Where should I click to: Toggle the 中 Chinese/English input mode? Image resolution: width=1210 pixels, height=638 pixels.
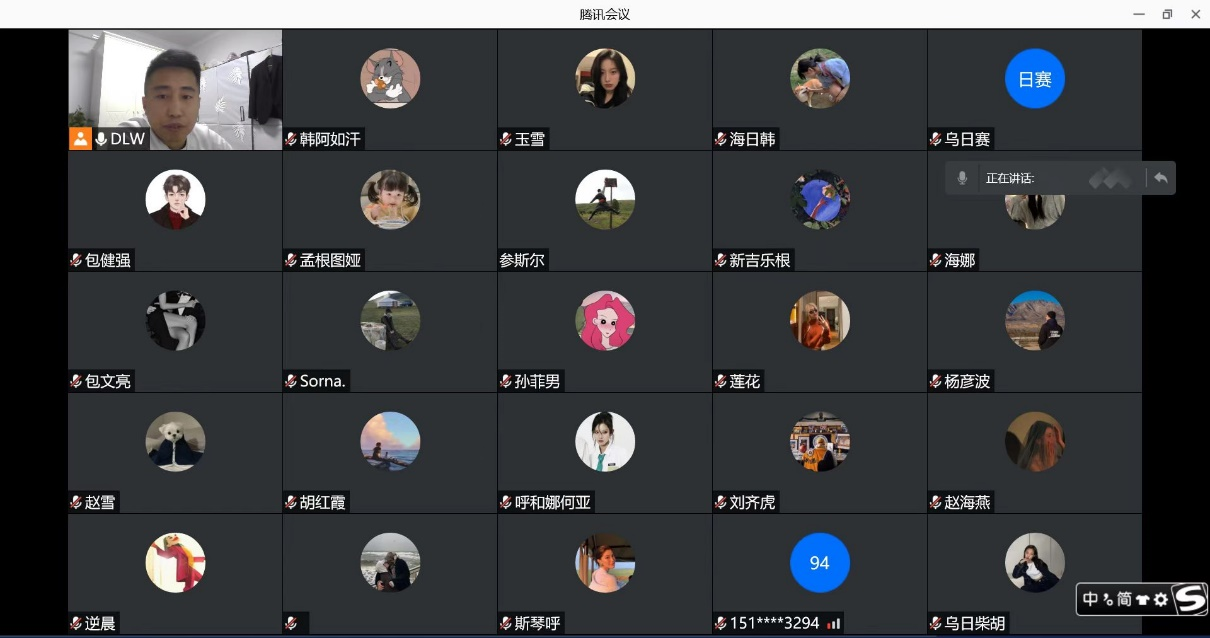[1091, 599]
